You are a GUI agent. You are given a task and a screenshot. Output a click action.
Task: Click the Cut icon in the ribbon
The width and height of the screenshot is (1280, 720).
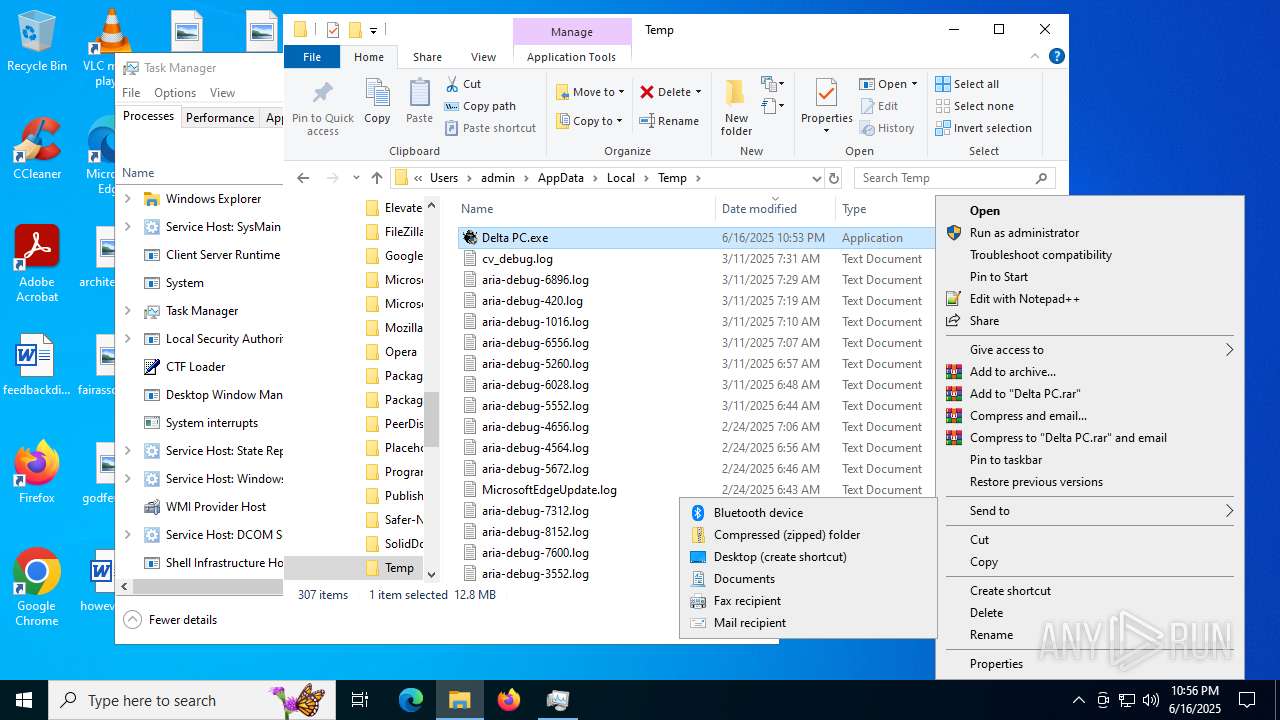pos(452,84)
